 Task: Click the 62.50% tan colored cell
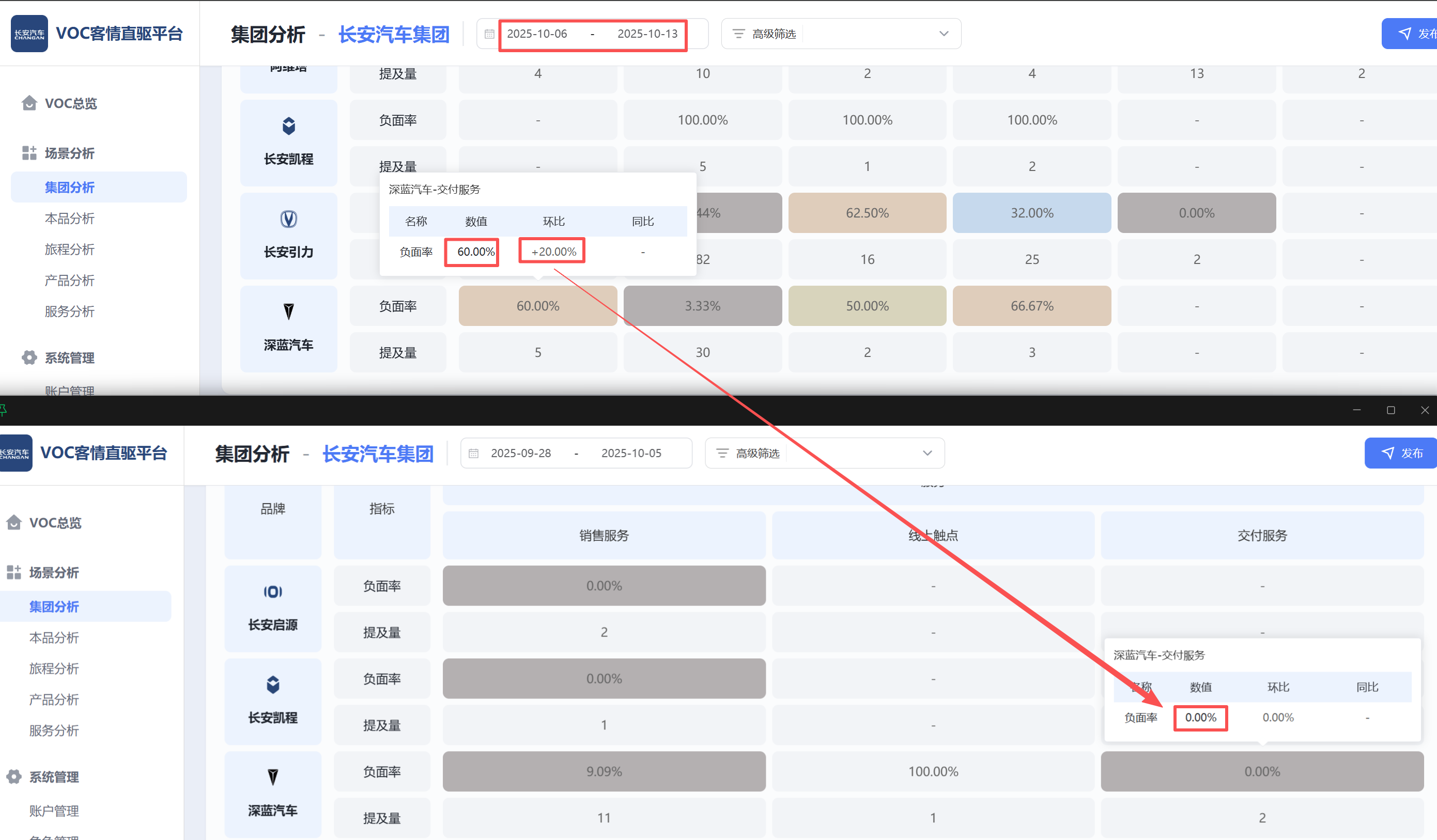point(867,213)
